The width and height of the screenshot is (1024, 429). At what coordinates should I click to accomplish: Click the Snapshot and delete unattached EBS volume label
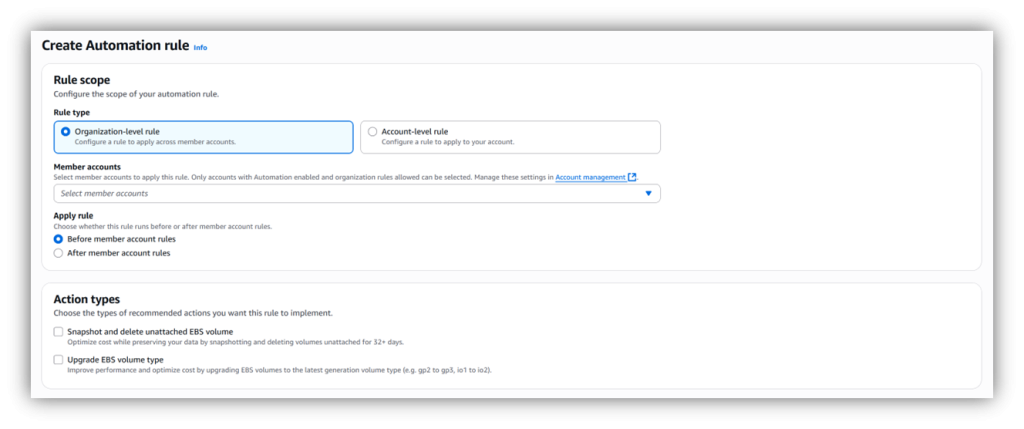point(150,331)
